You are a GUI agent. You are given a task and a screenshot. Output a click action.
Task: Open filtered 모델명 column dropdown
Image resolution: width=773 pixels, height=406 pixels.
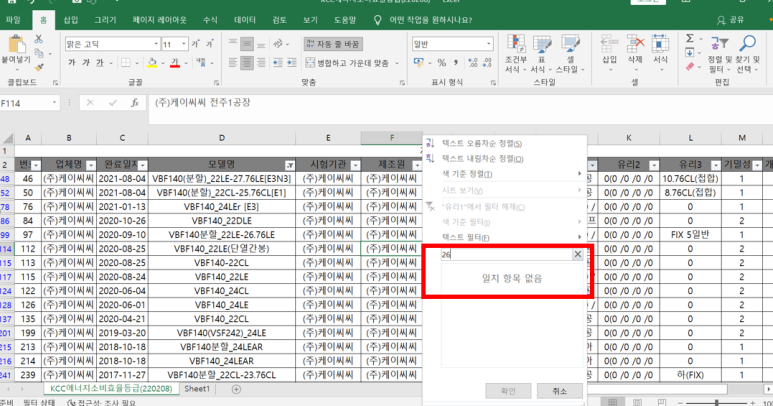tap(290, 165)
